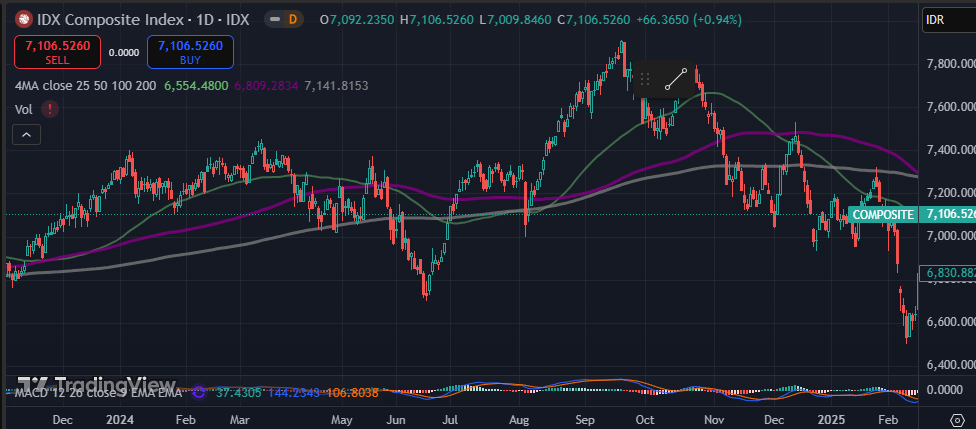Click the 7,800.000 price scale level
This screenshot has width=976, height=429.
(948, 64)
